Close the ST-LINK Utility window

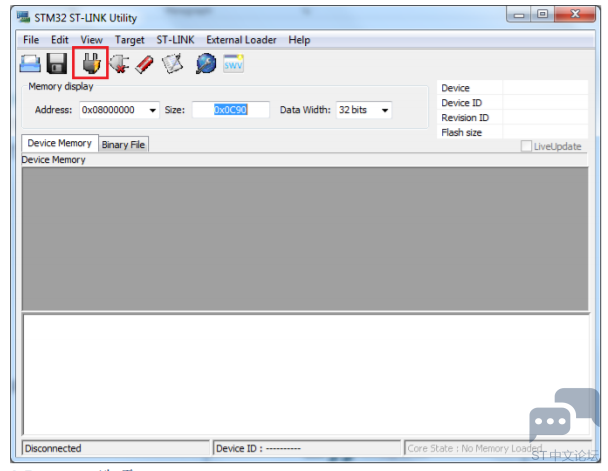575,14
